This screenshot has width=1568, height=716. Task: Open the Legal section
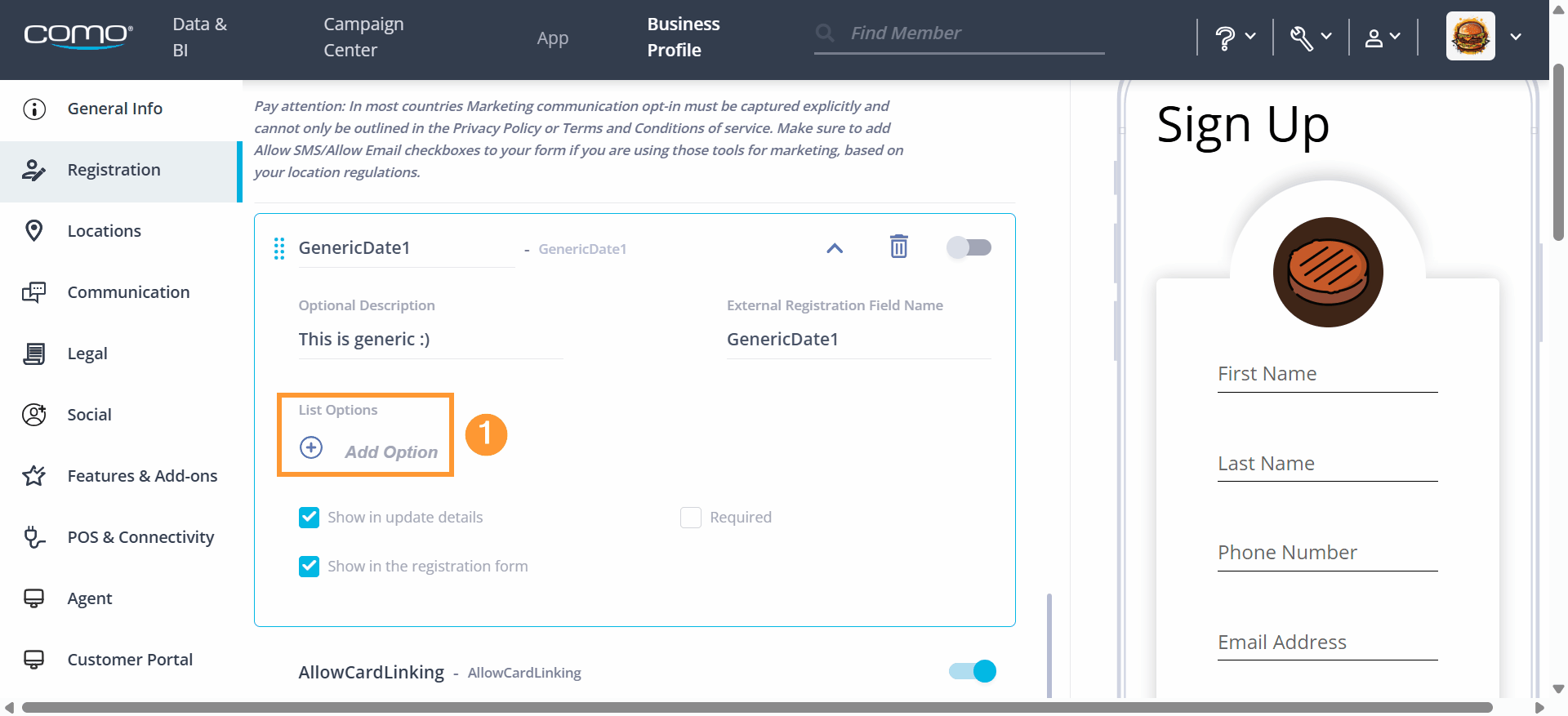pyautogui.click(x=121, y=354)
